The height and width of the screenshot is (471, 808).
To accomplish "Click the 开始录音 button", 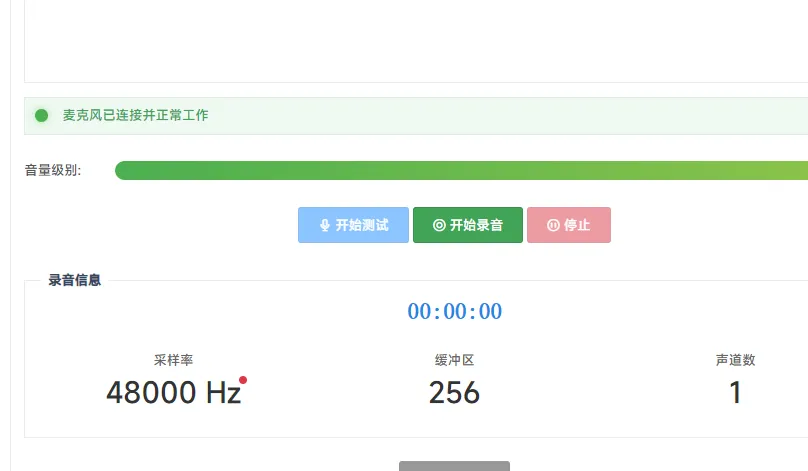I will click(468, 225).
